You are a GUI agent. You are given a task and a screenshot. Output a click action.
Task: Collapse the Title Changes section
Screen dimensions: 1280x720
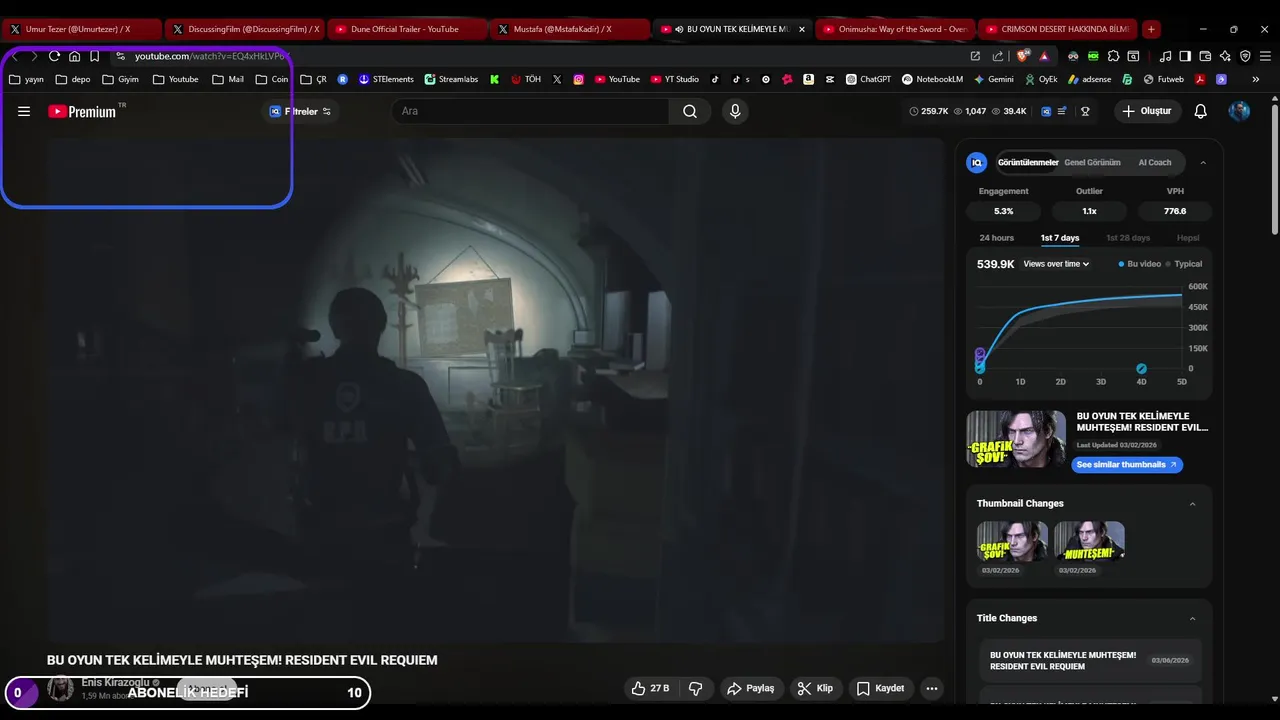click(x=1192, y=618)
